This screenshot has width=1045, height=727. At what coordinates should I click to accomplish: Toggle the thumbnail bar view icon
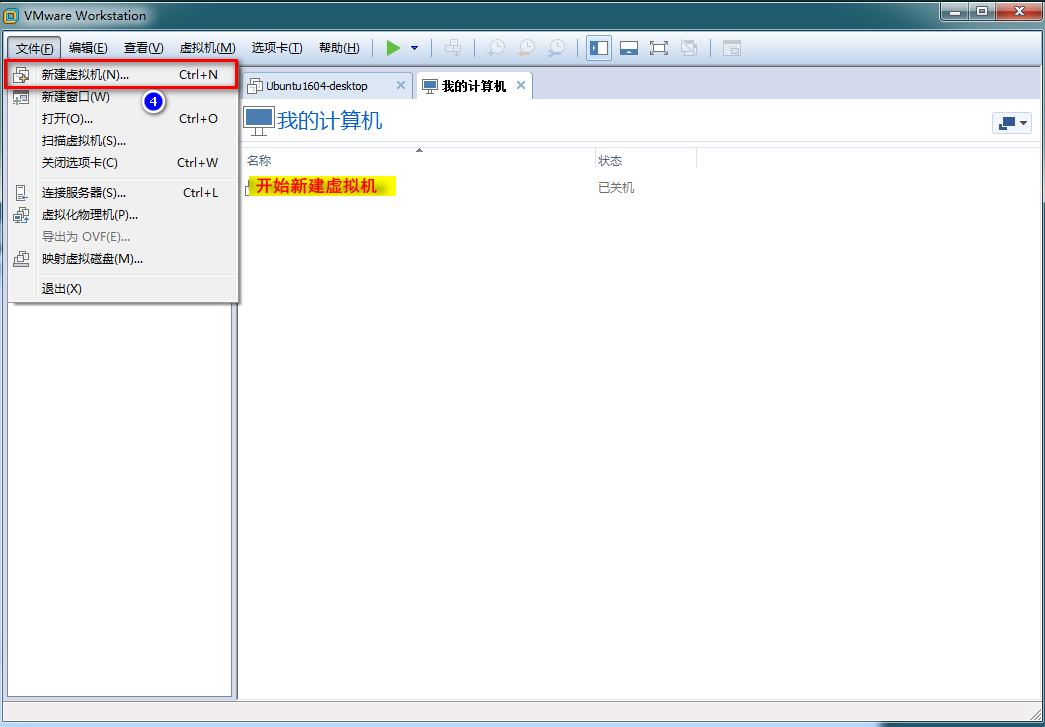coord(629,48)
